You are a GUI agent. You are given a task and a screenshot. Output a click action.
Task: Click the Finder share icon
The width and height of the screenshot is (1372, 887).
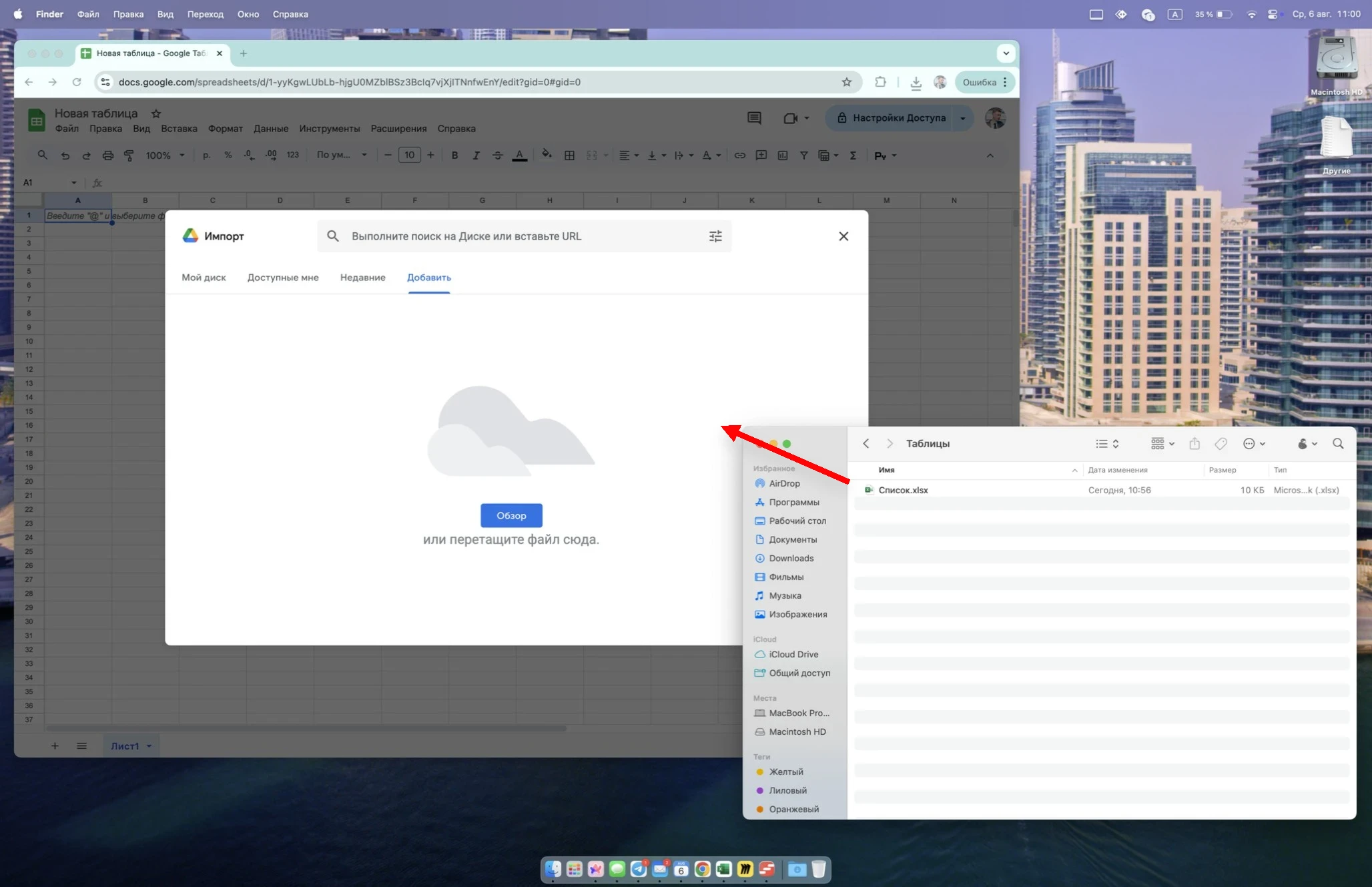1194,444
